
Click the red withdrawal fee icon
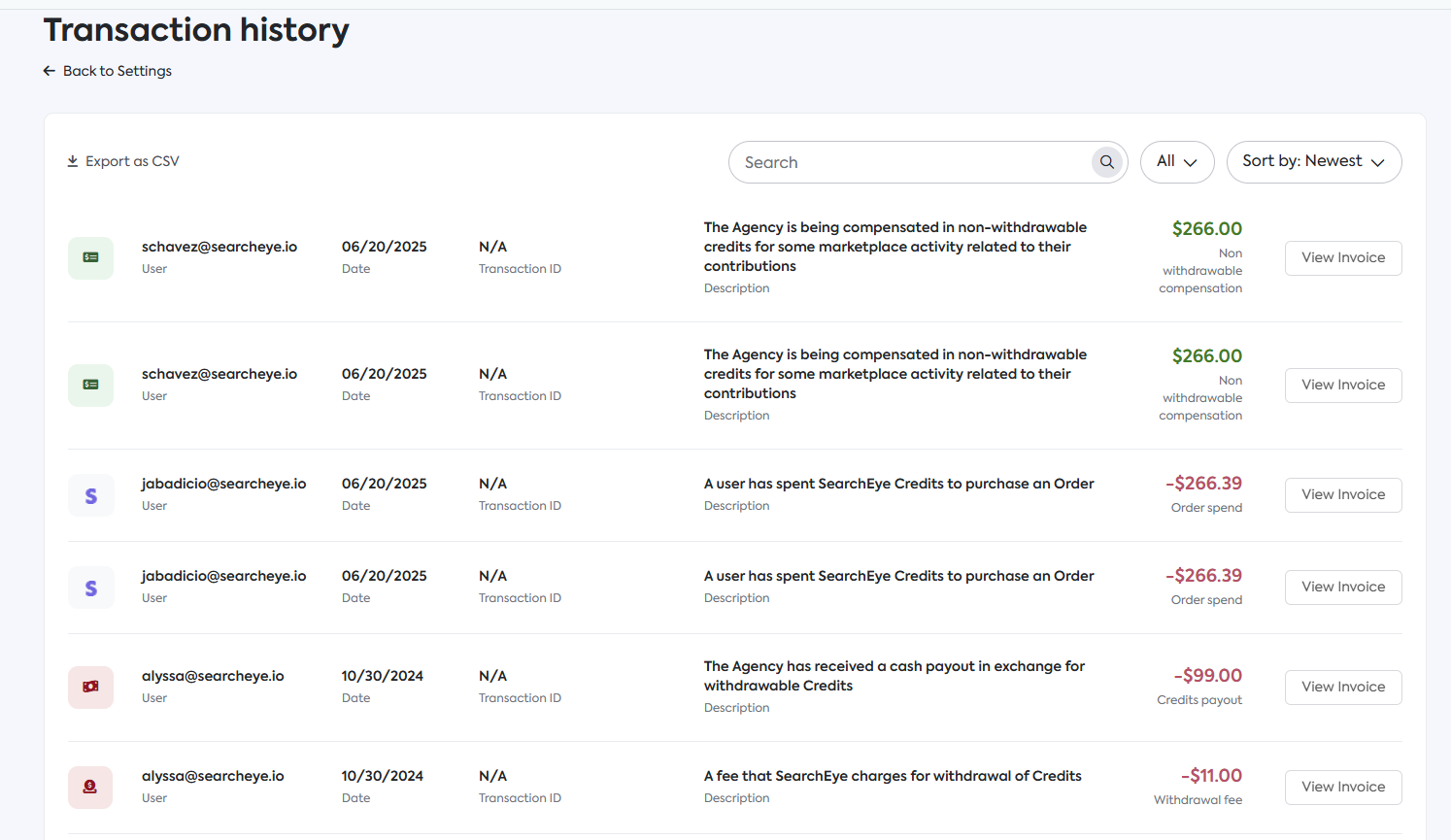pyautogui.click(x=90, y=787)
